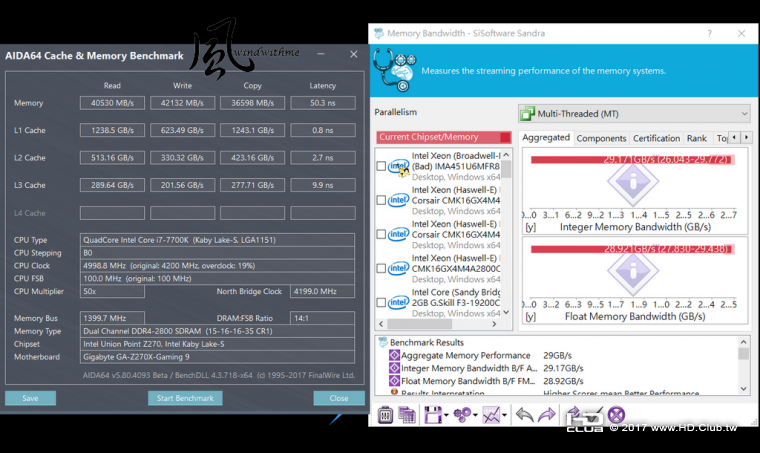Open the save icon's dropdown arrow
Viewport: 760px width, 453px height.
tap(446, 415)
